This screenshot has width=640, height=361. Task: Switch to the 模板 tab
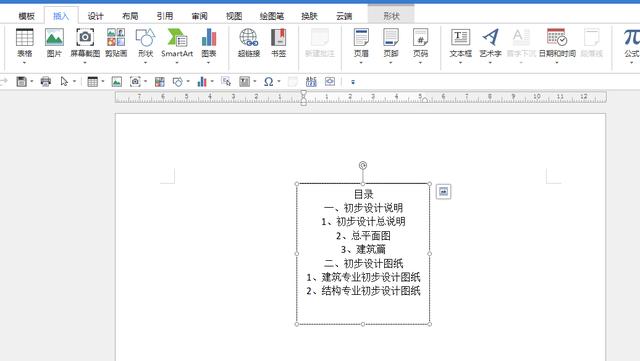pyautogui.click(x=27, y=16)
